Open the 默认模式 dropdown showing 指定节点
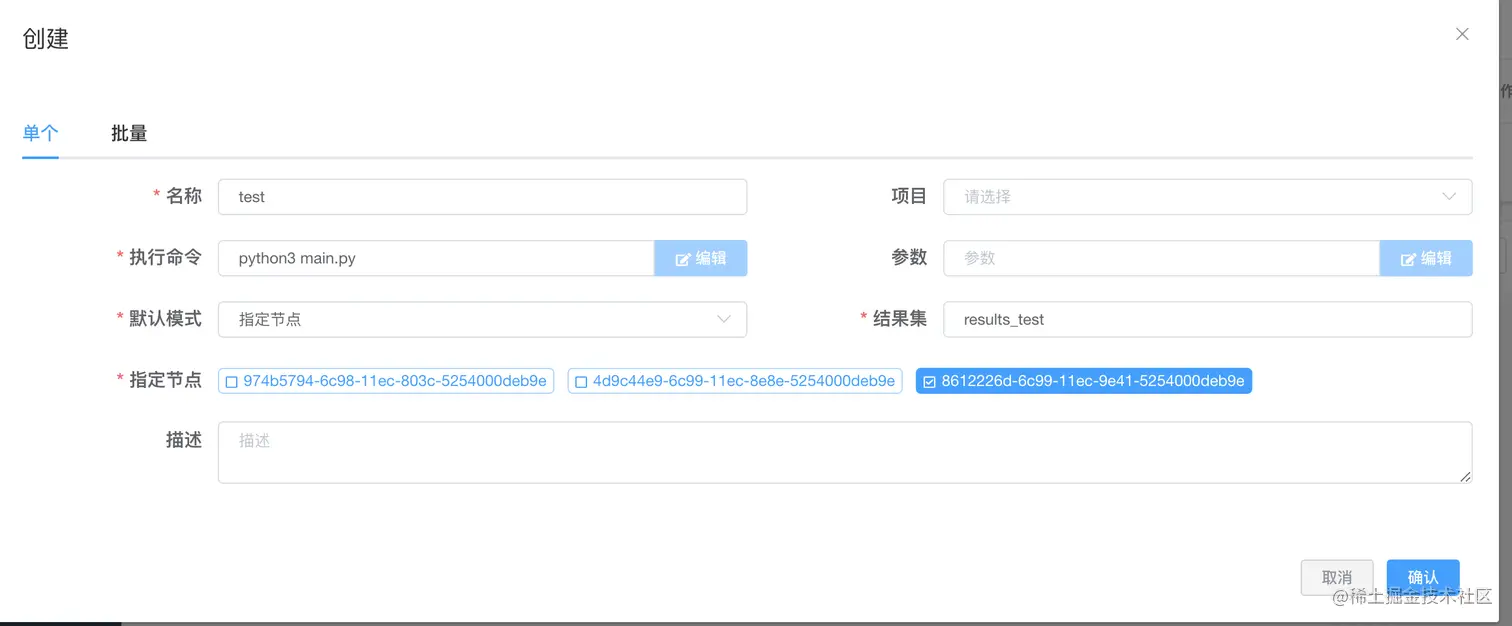The height and width of the screenshot is (626, 1512). click(482, 320)
